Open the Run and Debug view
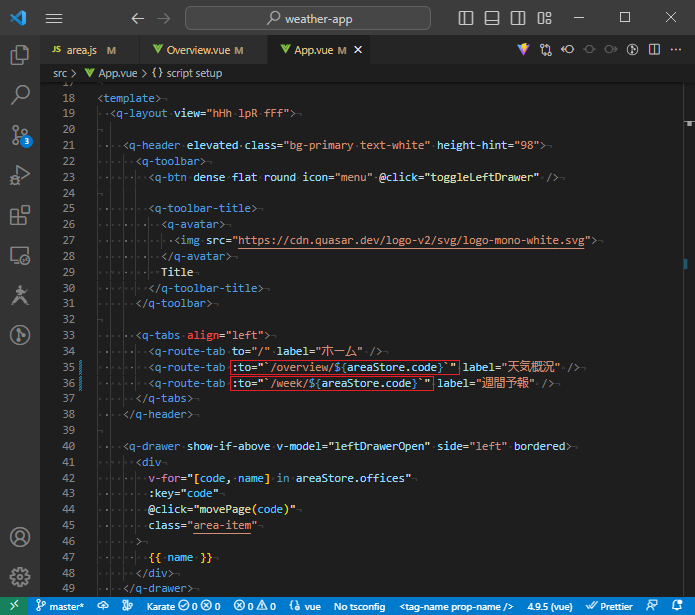 tap(20, 175)
